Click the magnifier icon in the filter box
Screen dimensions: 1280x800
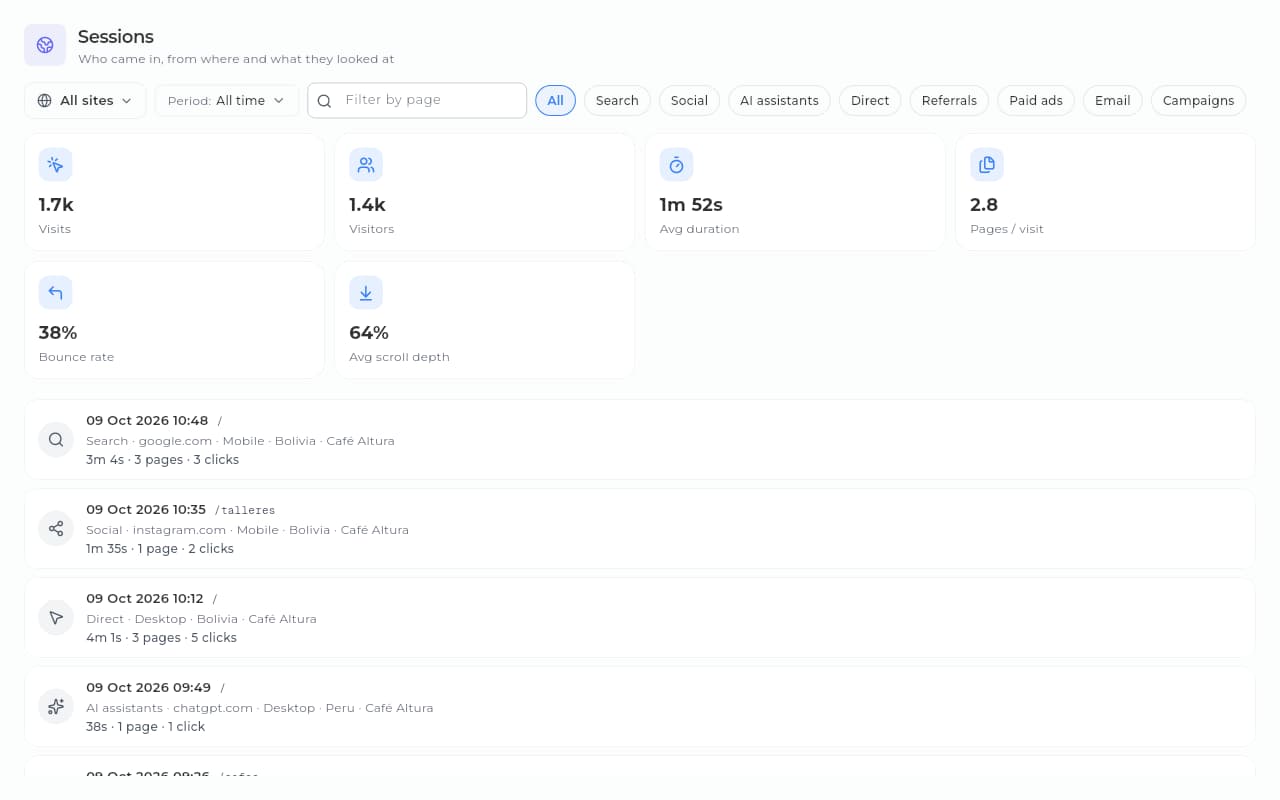[x=324, y=101]
